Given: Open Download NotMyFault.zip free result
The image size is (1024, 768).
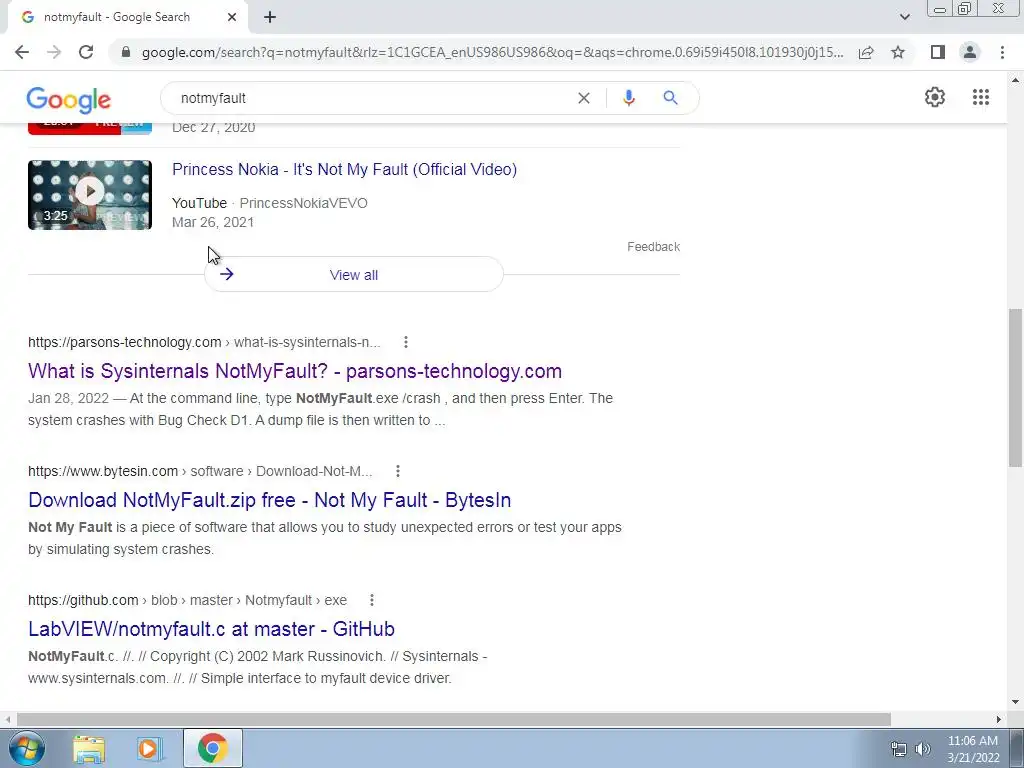Looking at the screenshot, I should tap(270, 500).
